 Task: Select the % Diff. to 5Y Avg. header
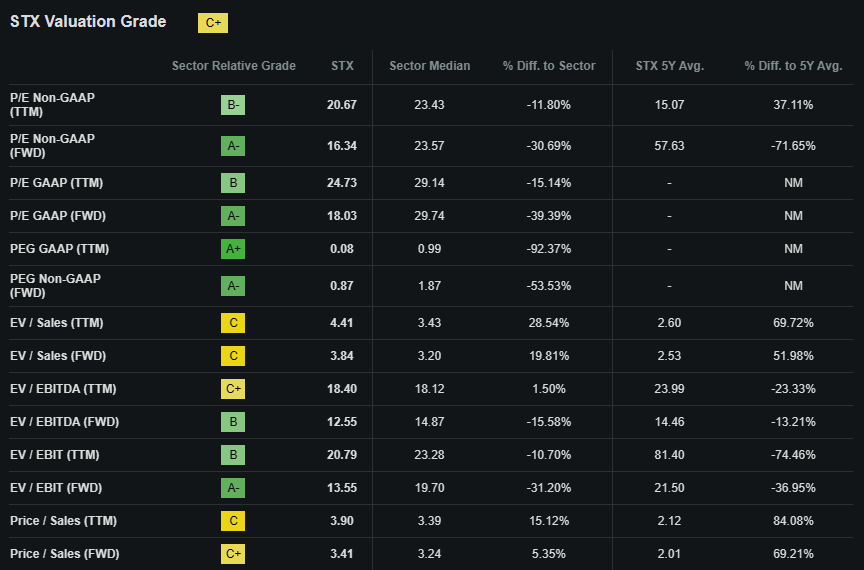tap(793, 66)
